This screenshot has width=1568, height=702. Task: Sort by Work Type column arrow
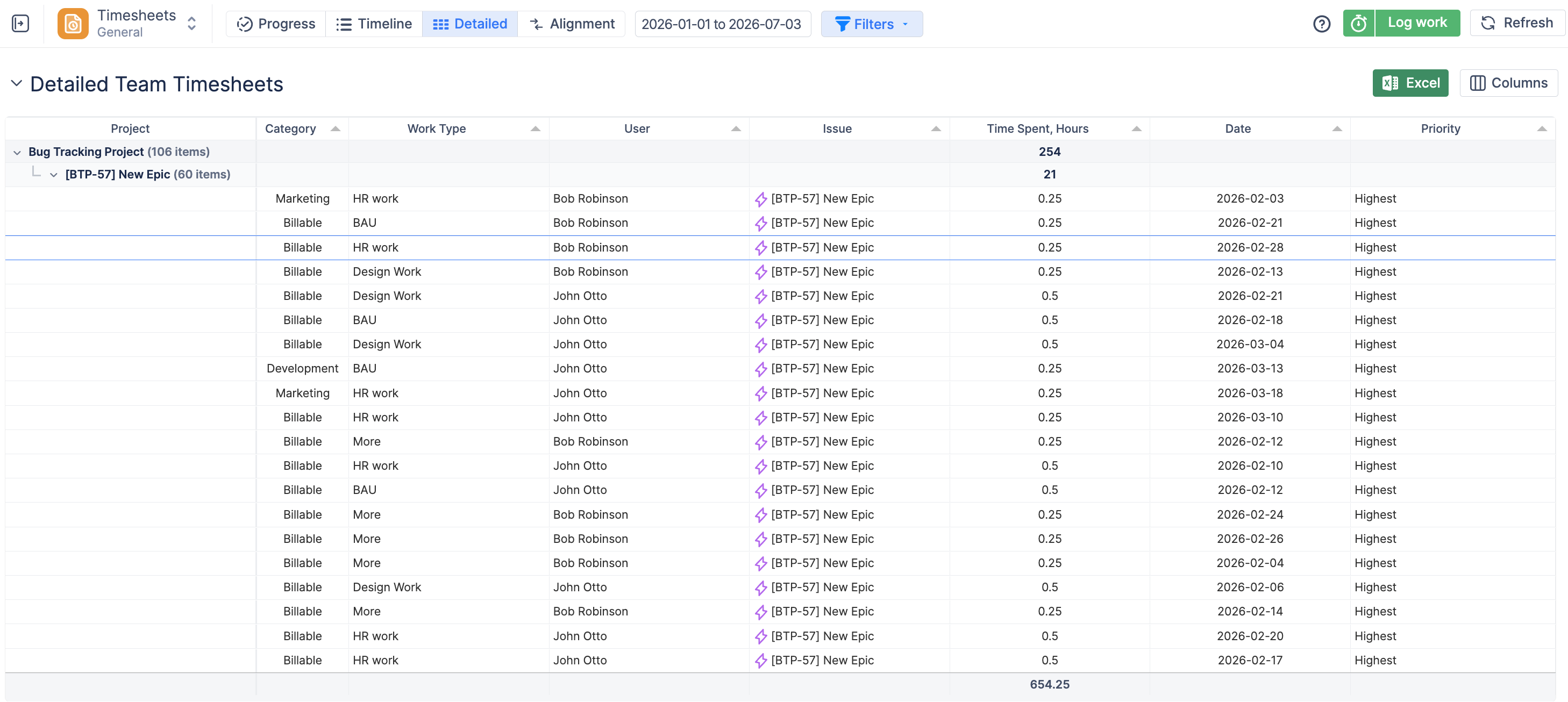(536, 128)
